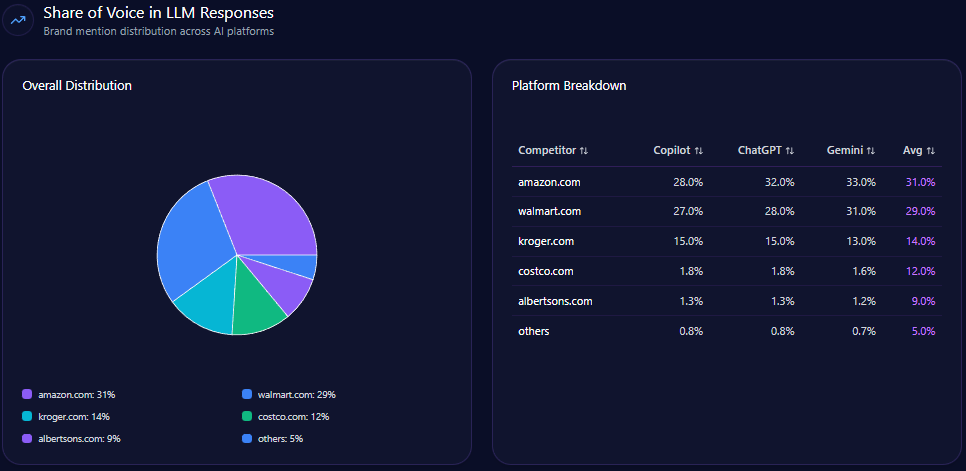The width and height of the screenshot is (966, 471).
Task: Click the Gemini column sort arrows
Action: [871, 151]
